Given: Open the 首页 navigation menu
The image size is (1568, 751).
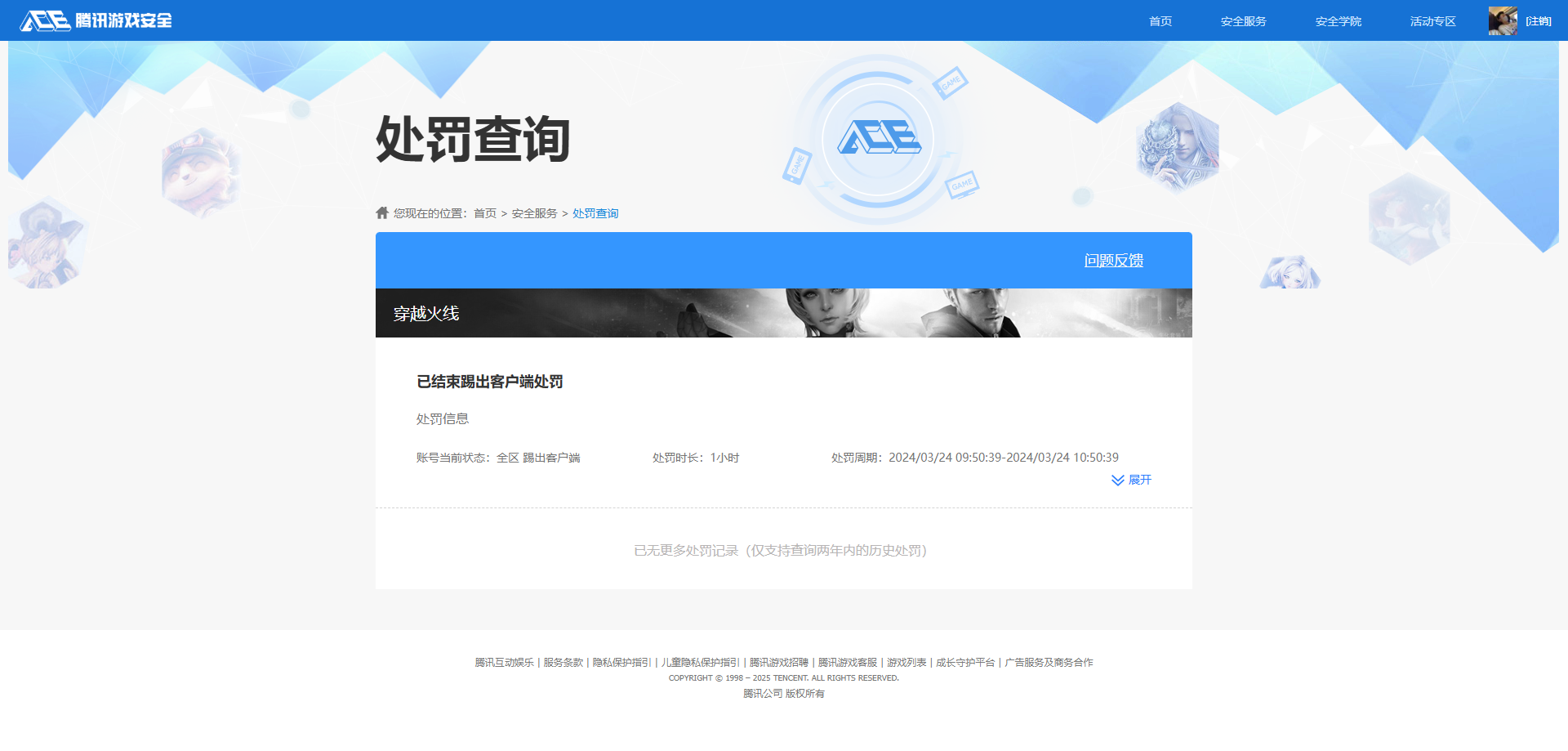Looking at the screenshot, I should (1160, 21).
